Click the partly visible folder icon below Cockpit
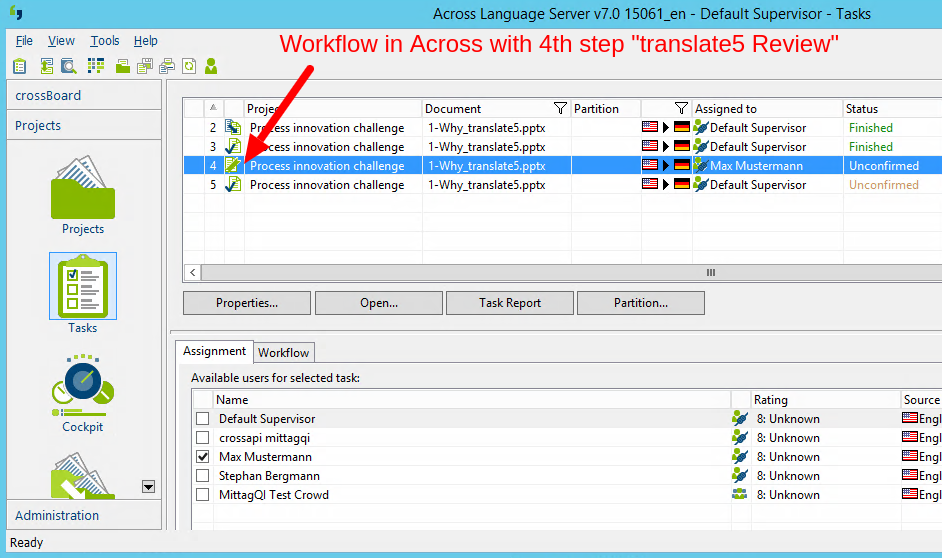942x558 pixels. pyautogui.click(x=83, y=476)
